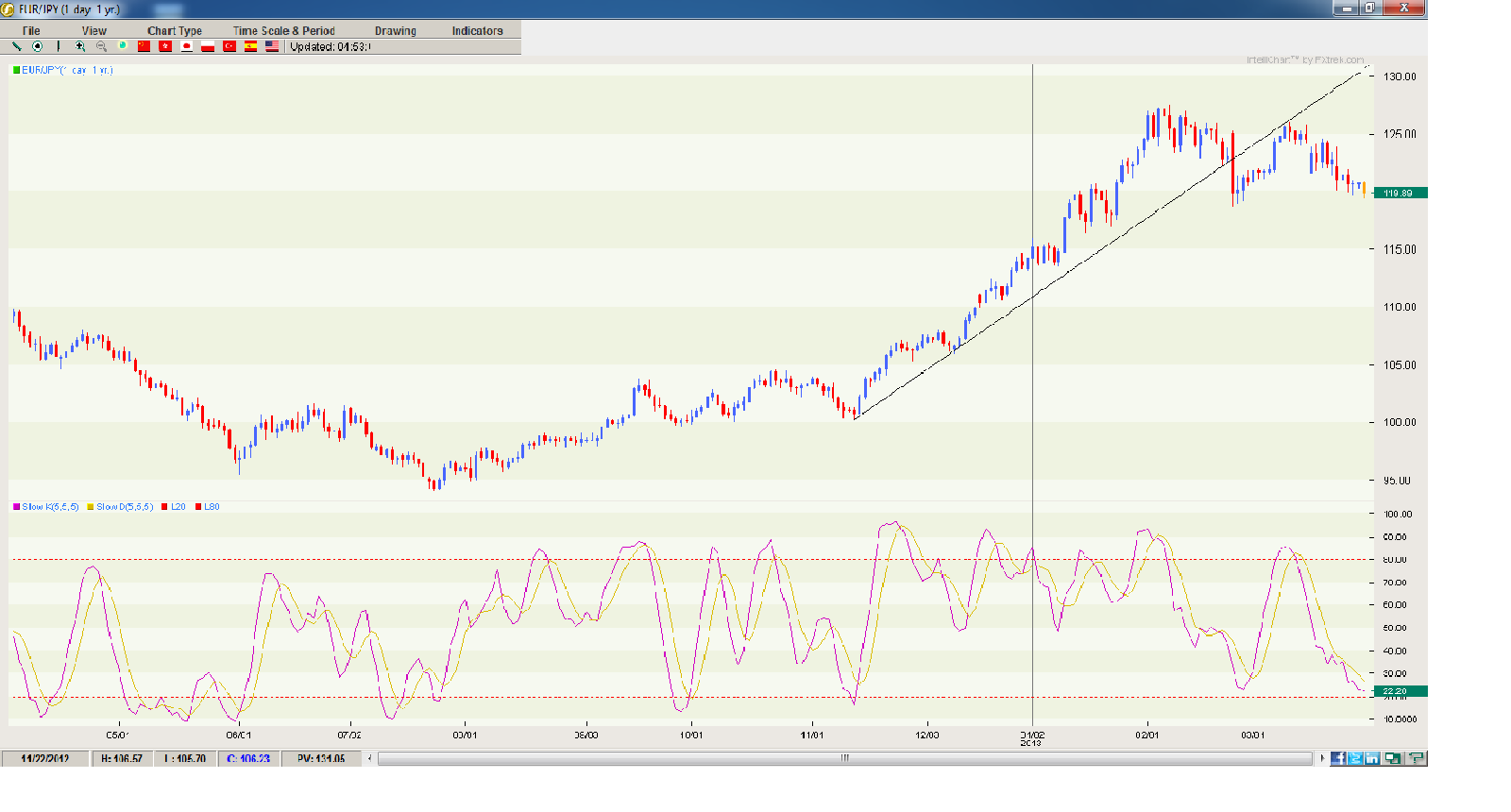This screenshot has height=812, width=1511.
Task: Click the horizontal chart scrollbar thumb
Action: 845,758
